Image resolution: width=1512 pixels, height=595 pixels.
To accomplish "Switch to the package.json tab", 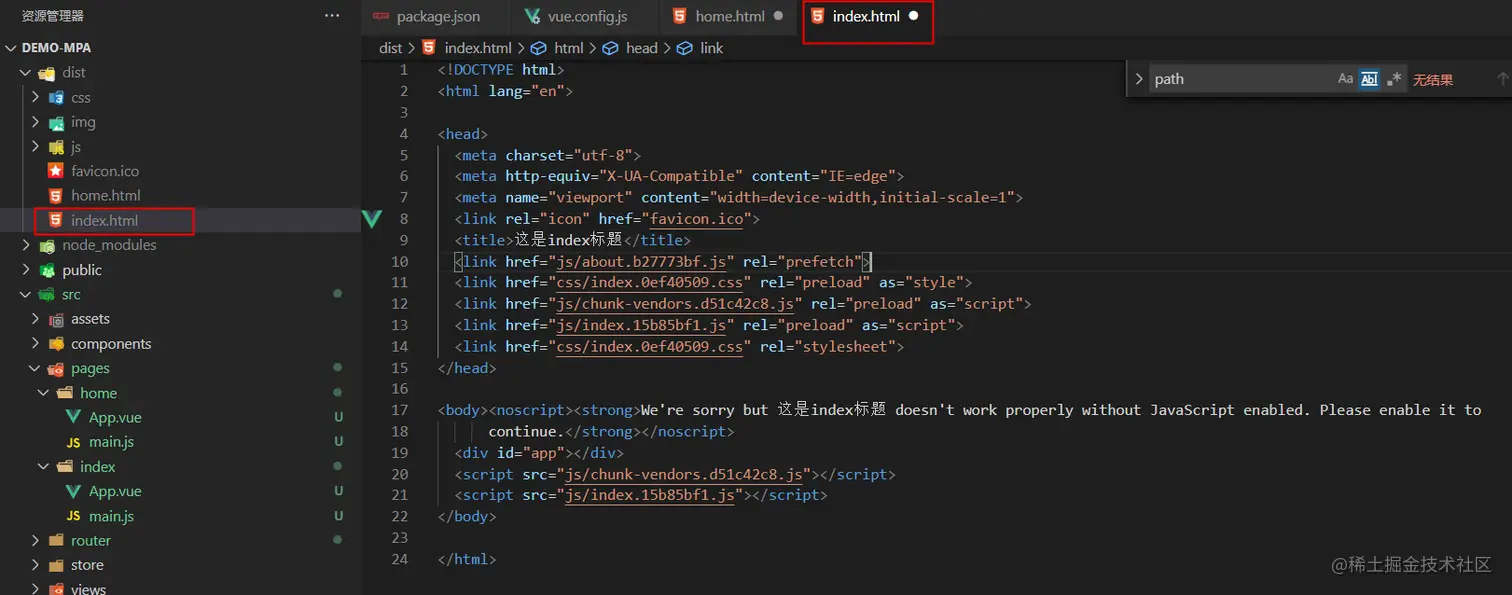I will [436, 17].
